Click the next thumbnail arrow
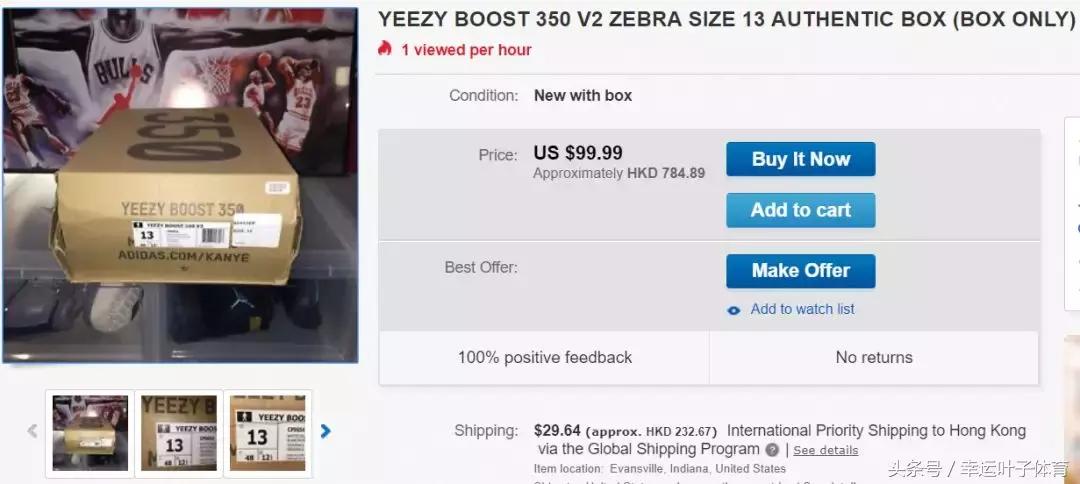1080x484 pixels. pyautogui.click(x=325, y=432)
